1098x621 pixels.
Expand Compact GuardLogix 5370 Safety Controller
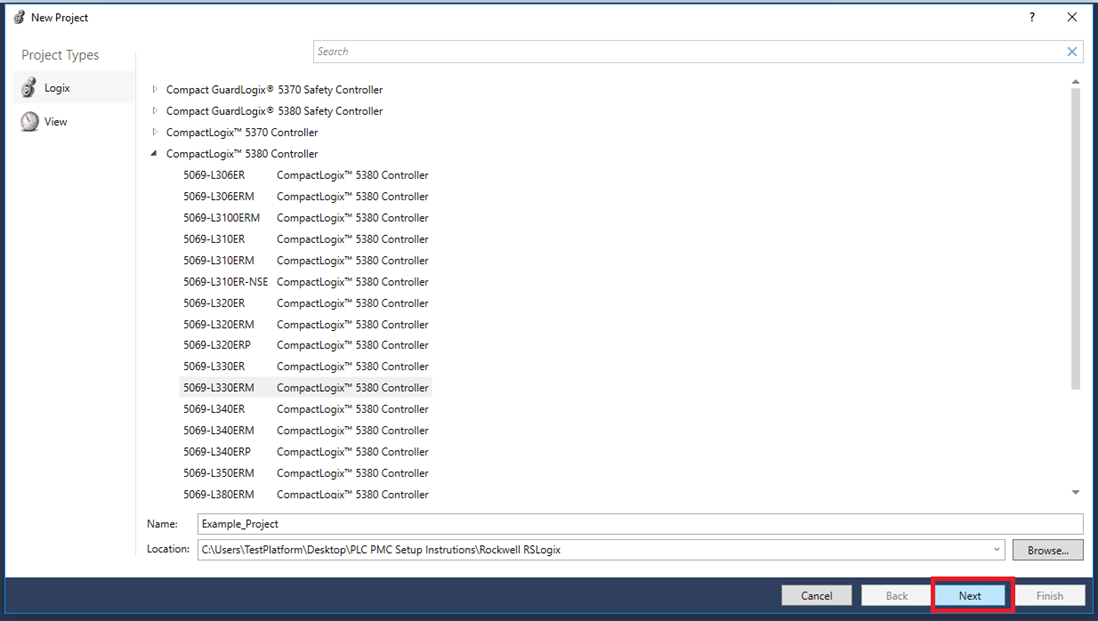[x=154, y=90]
